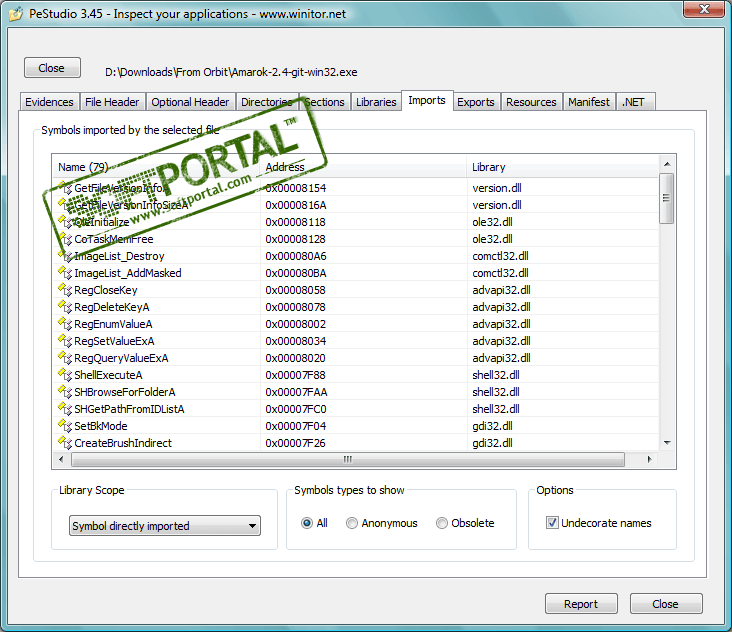The image size is (732, 632).
Task: Click the SHGetPathFromIDListA name
Action: (x=129, y=409)
